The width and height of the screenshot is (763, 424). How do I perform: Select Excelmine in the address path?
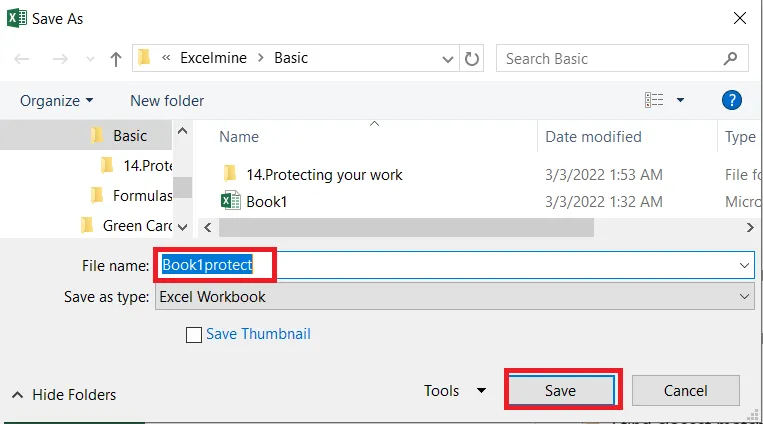click(213, 58)
